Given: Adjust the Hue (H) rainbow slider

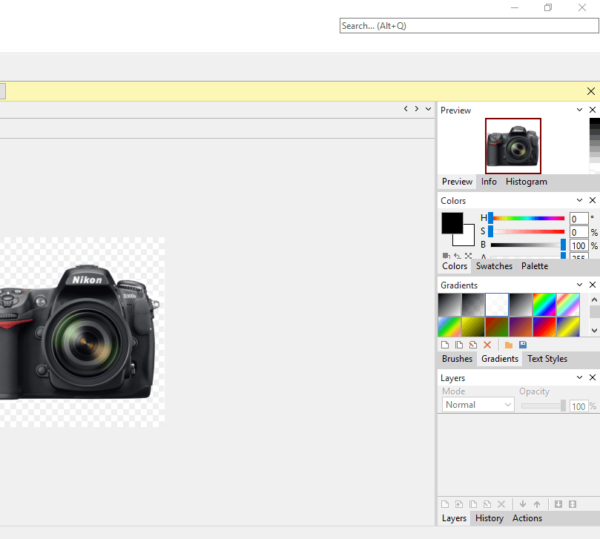Looking at the screenshot, I should (x=527, y=218).
